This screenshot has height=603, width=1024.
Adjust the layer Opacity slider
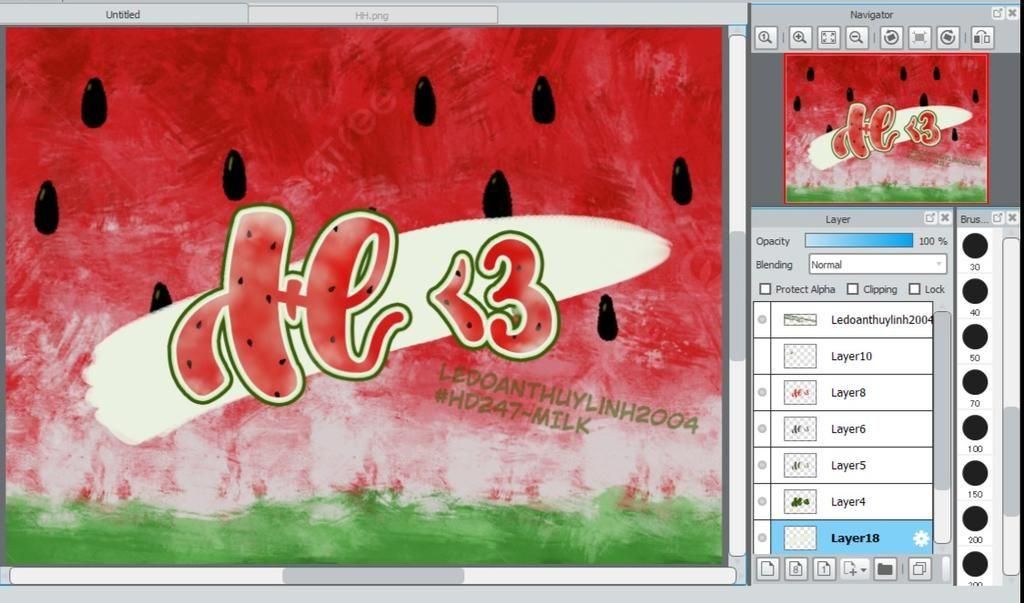pos(859,241)
